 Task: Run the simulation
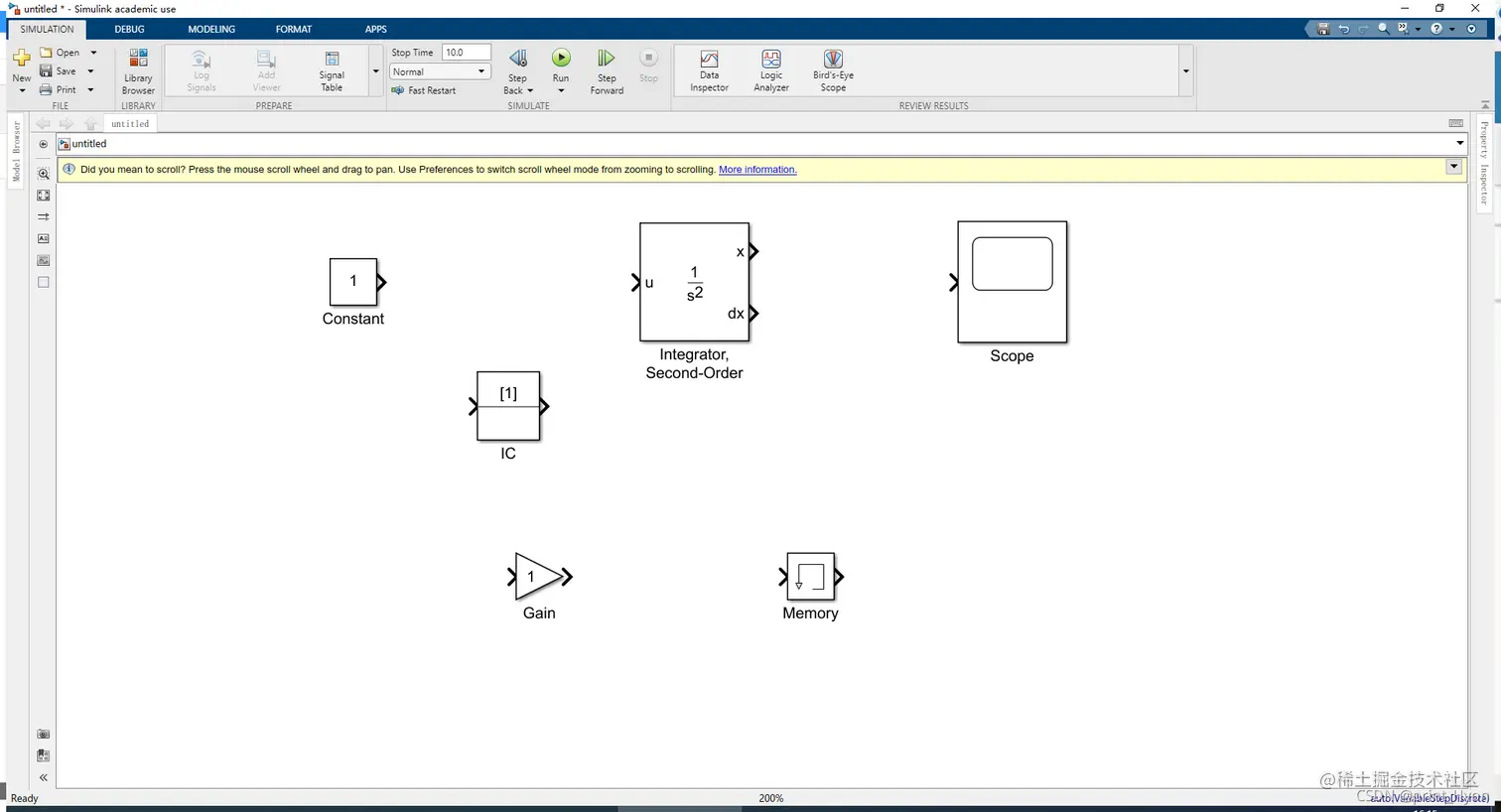[x=561, y=59]
